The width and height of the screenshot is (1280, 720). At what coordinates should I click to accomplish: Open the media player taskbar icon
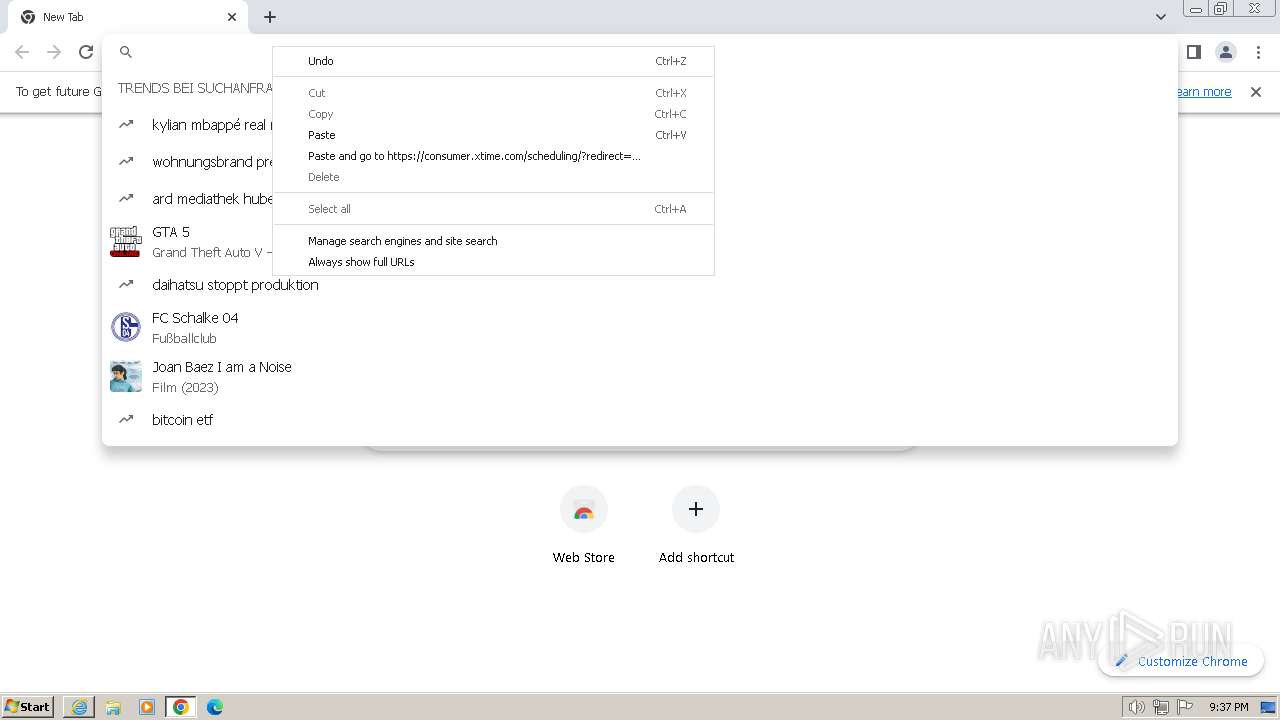pos(147,707)
